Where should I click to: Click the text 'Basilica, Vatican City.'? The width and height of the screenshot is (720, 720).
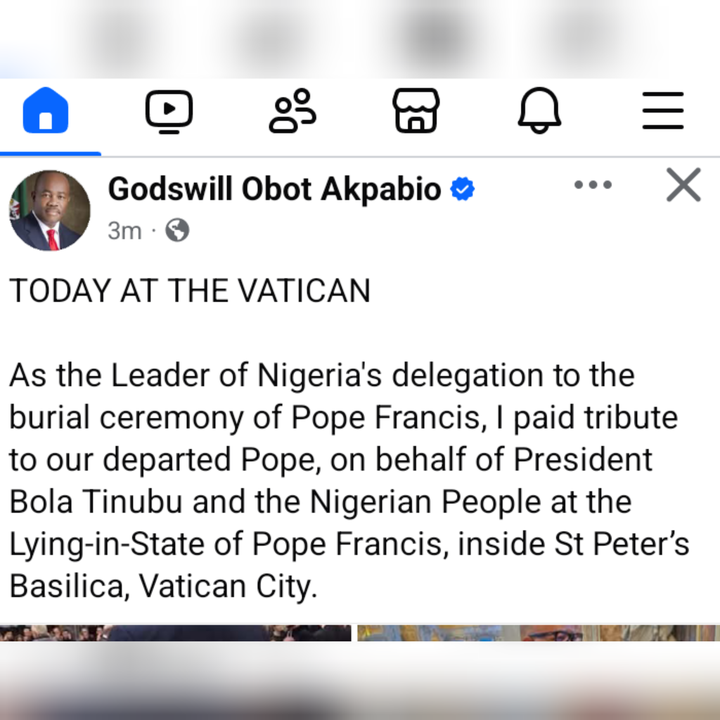(163, 587)
